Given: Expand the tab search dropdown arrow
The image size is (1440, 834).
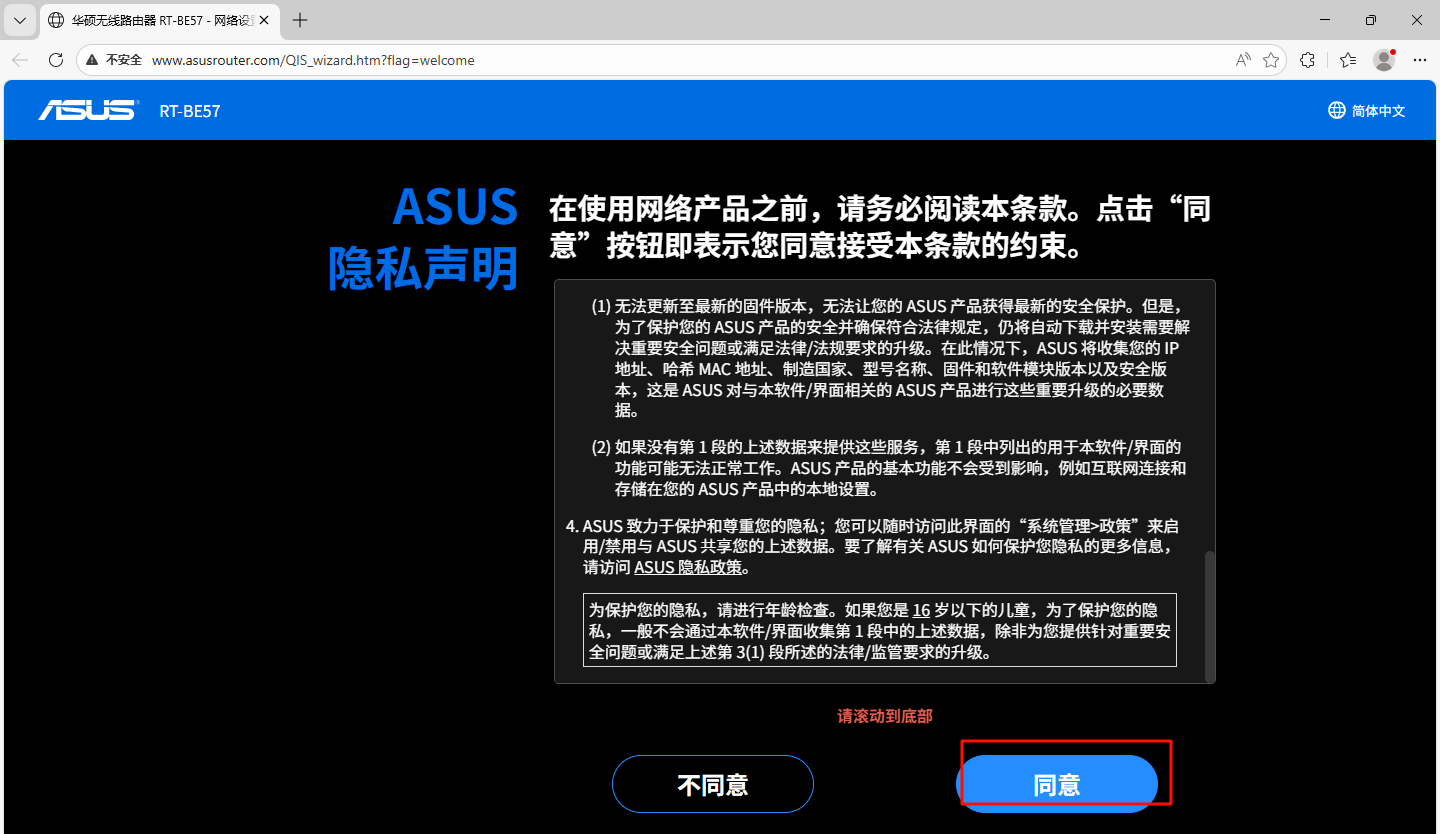Looking at the screenshot, I should [x=19, y=20].
